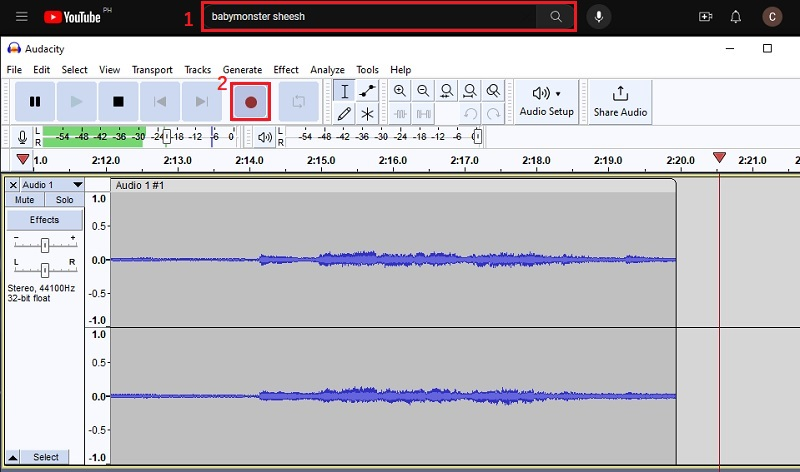Skip to start of track
This screenshot has width=800, height=472.
[x=160, y=102]
